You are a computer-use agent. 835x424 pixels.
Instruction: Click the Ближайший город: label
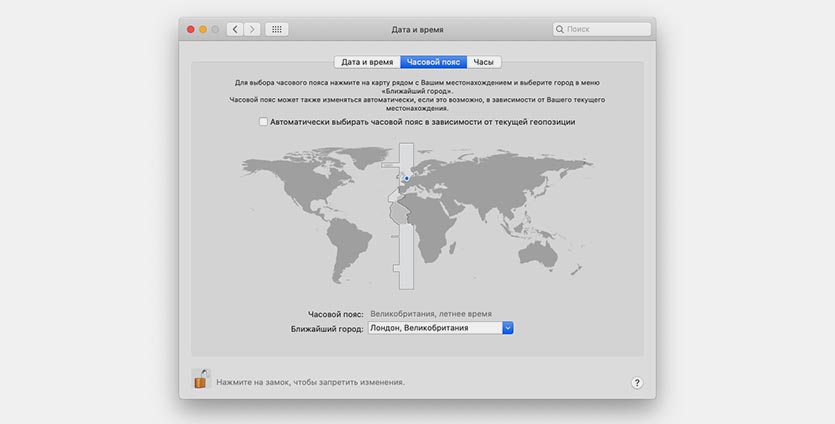click(x=327, y=329)
